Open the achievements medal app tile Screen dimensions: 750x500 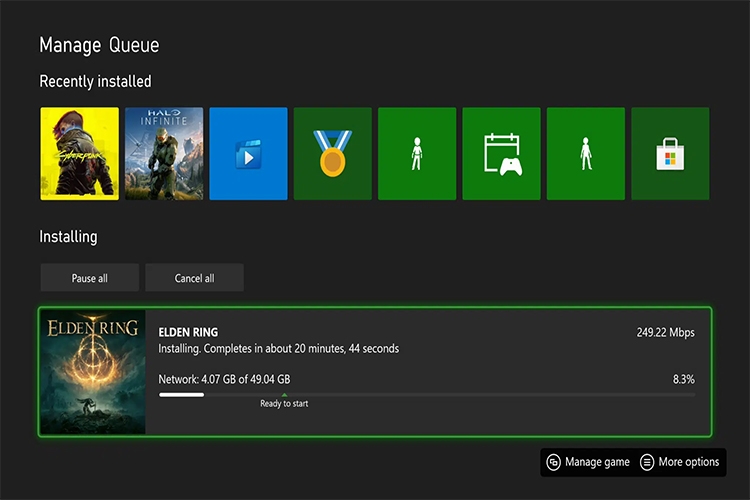point(332,154)
